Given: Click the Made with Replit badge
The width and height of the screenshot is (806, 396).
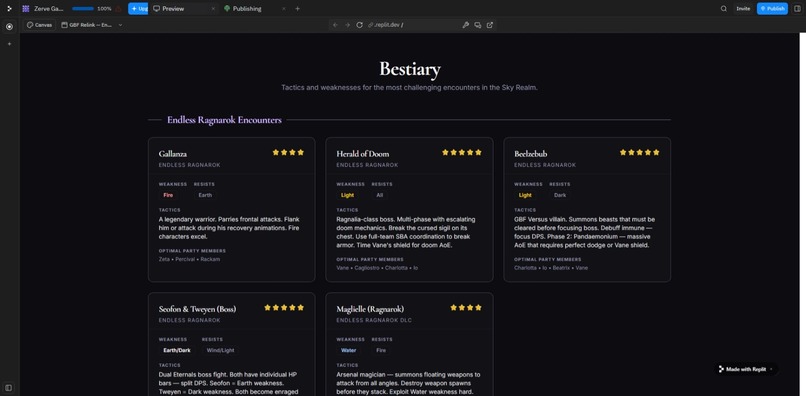Looking at the screenshot, I should 745,369.
